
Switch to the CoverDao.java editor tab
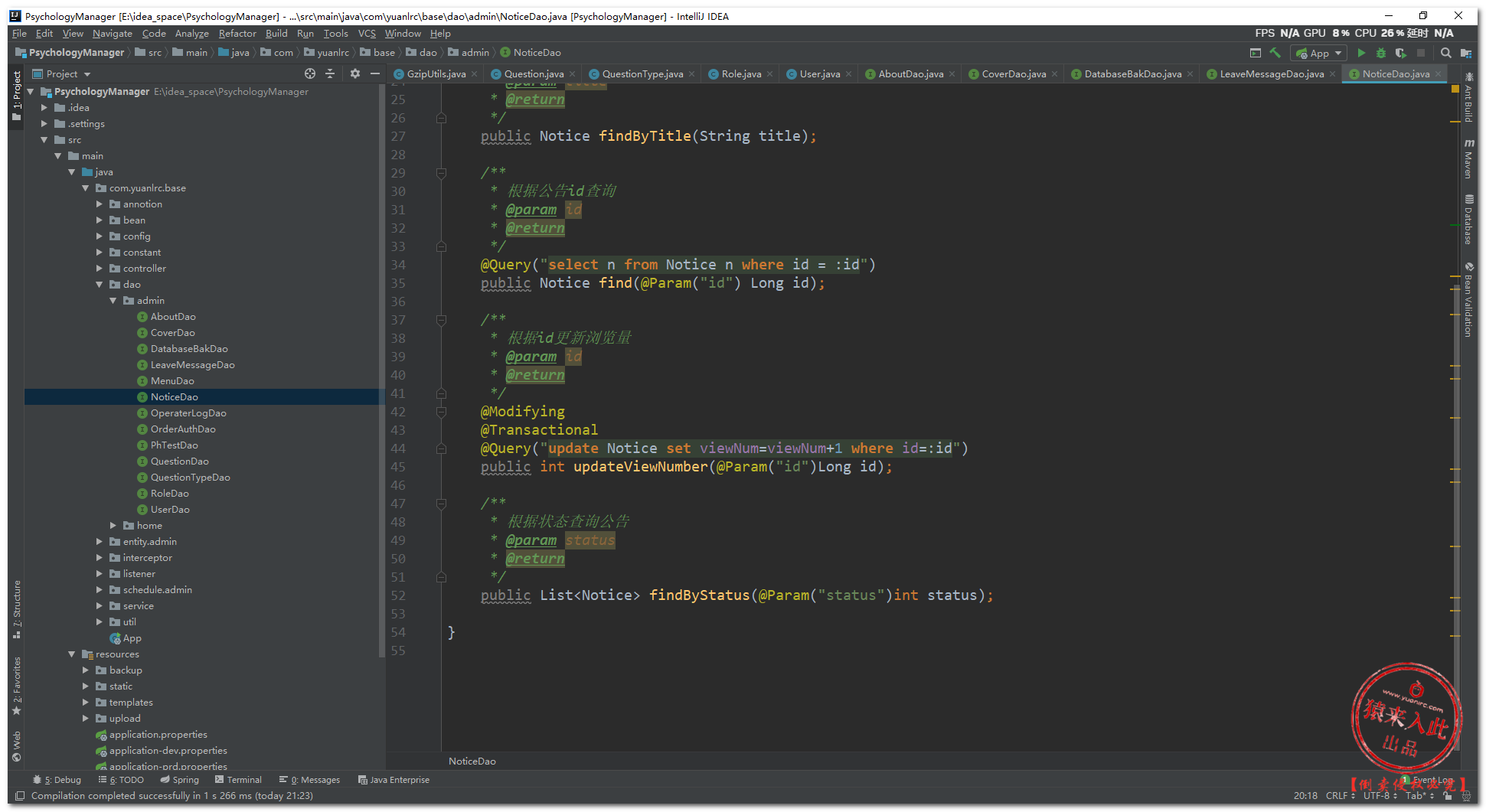coord(1013,74)
